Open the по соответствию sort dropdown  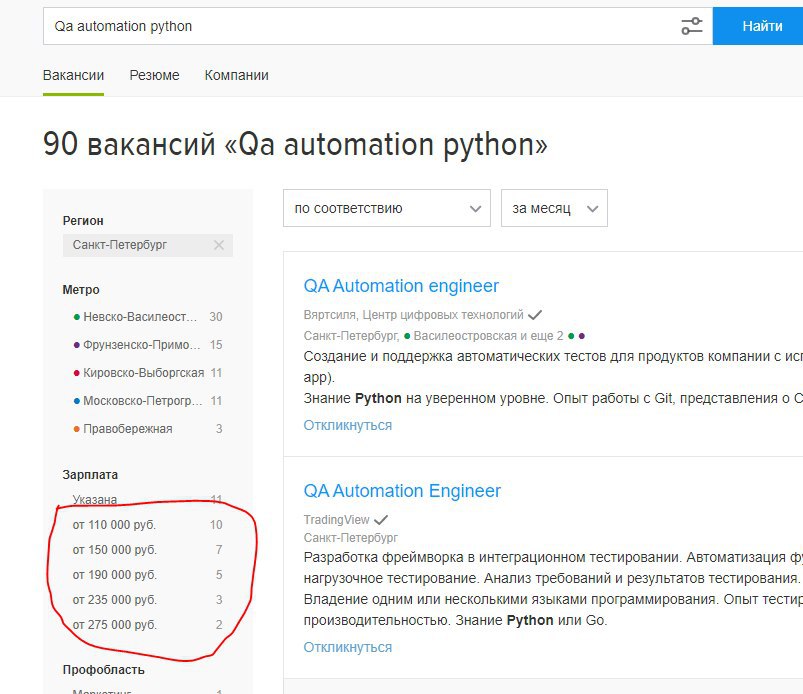(x=387, y=208)
